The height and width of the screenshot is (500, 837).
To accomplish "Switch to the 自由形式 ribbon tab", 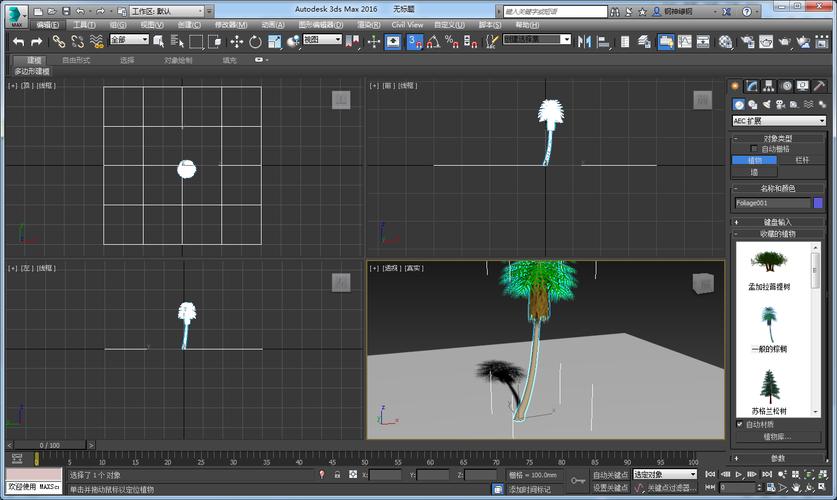I will (x=76, y=60).
